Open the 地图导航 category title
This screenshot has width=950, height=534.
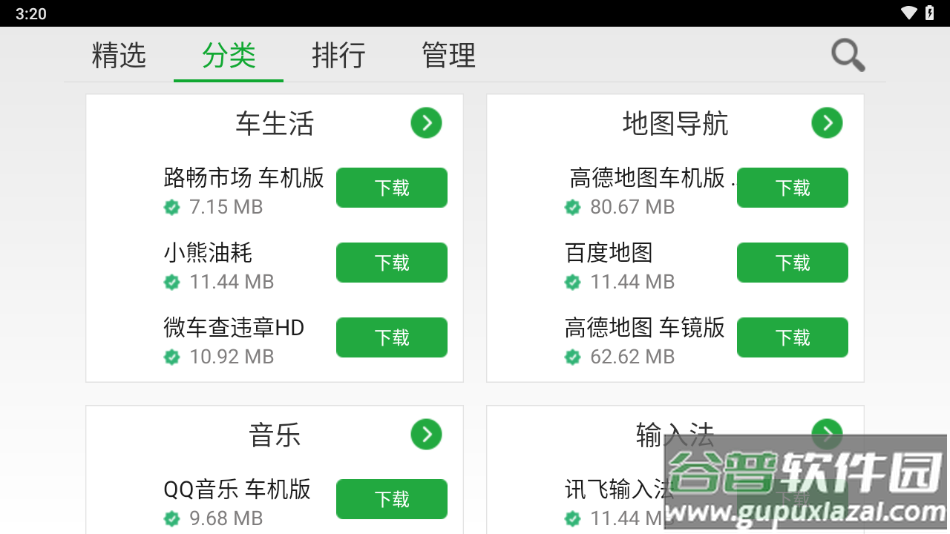[675, 124]
